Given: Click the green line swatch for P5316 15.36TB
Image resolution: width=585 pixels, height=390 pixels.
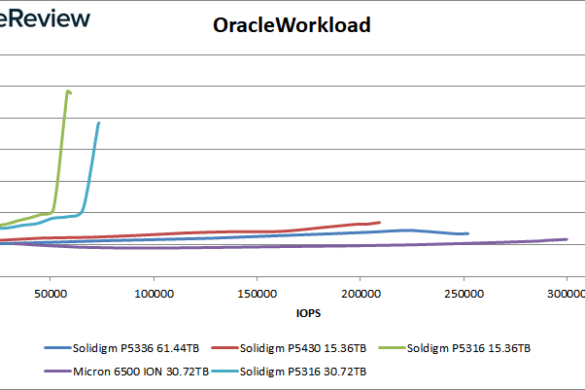Looking at the screenshot, I should pyautogui.click(x=392, y=348).
